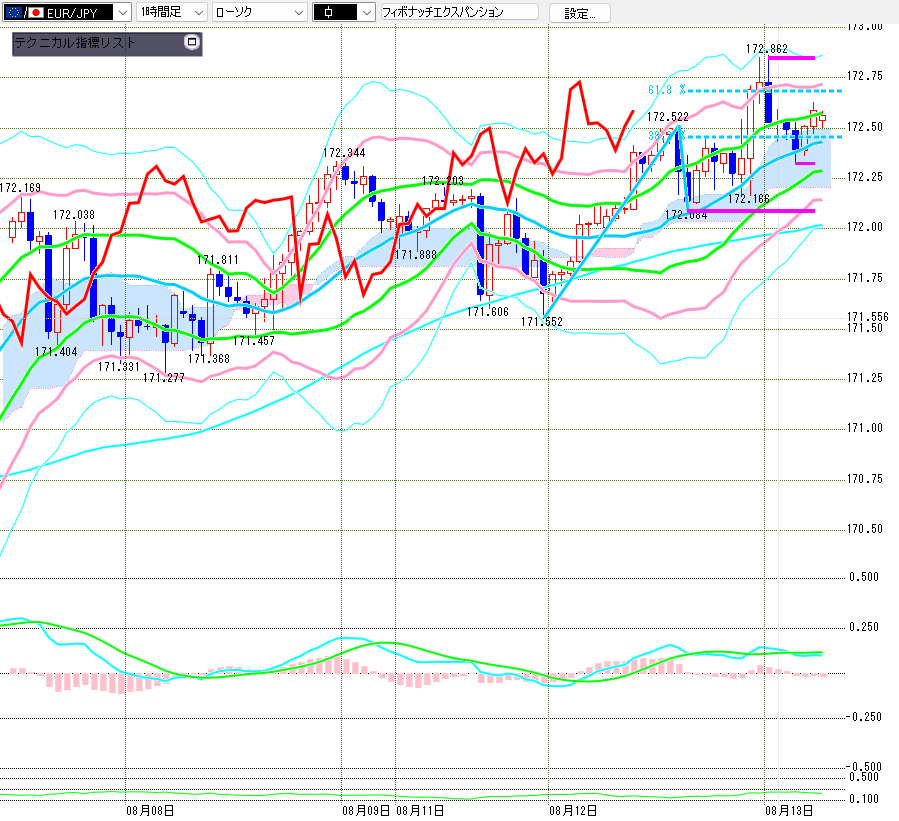The width and height of the screenshot is (899, 821).
Task: Click the 0.250 MACD axis label
Action: coord(863,627)
